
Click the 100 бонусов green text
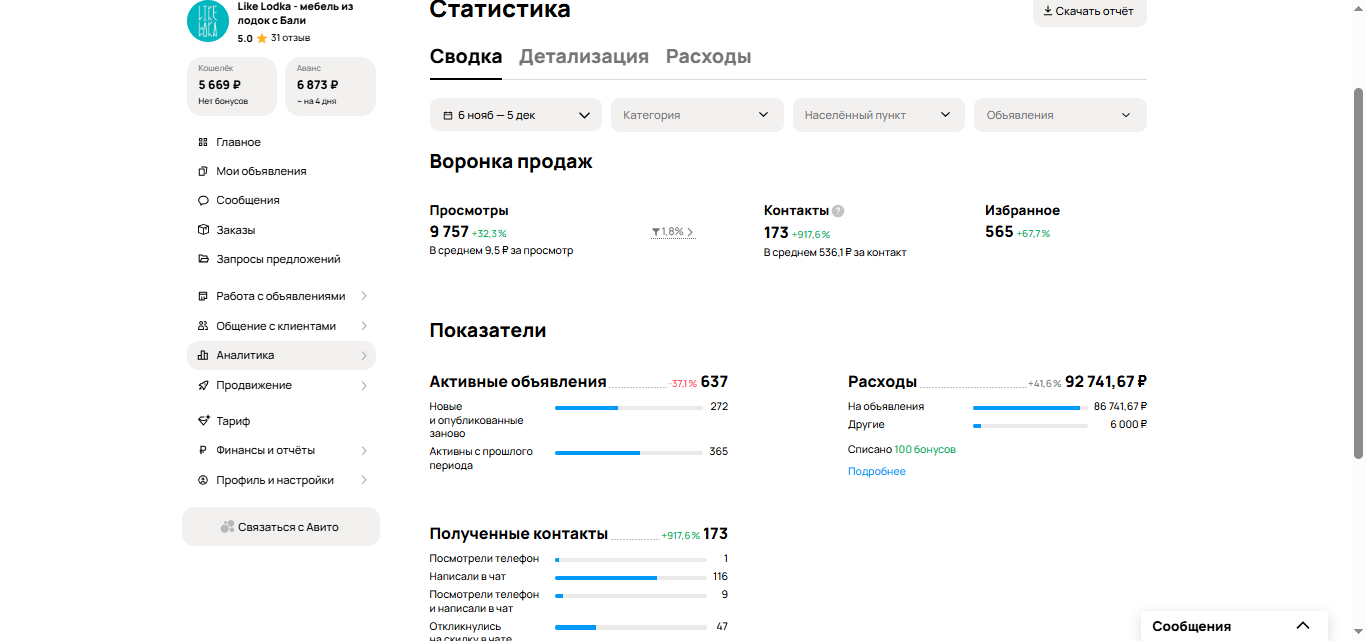click(x=925, y=449)
